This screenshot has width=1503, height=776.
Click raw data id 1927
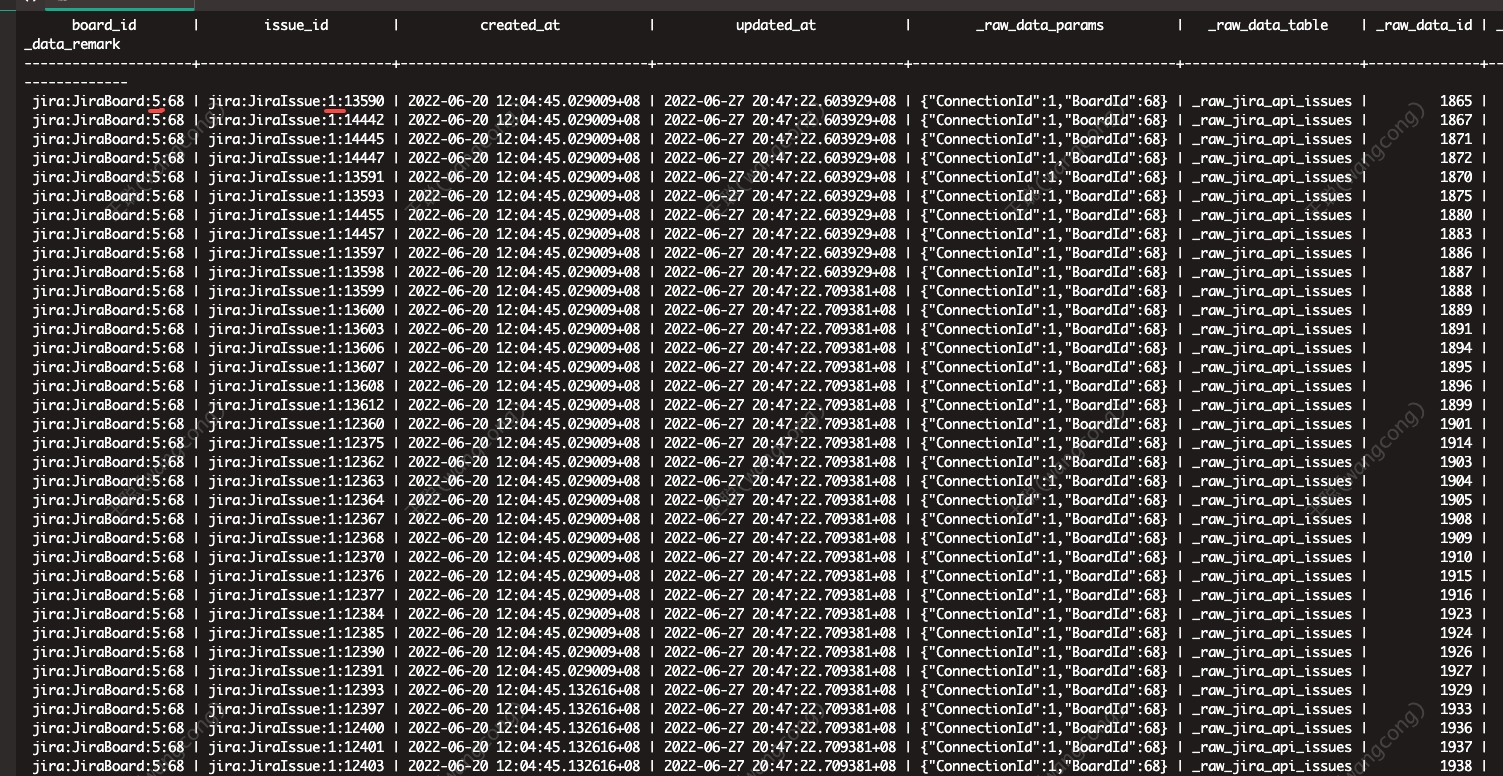(1456, 671)
